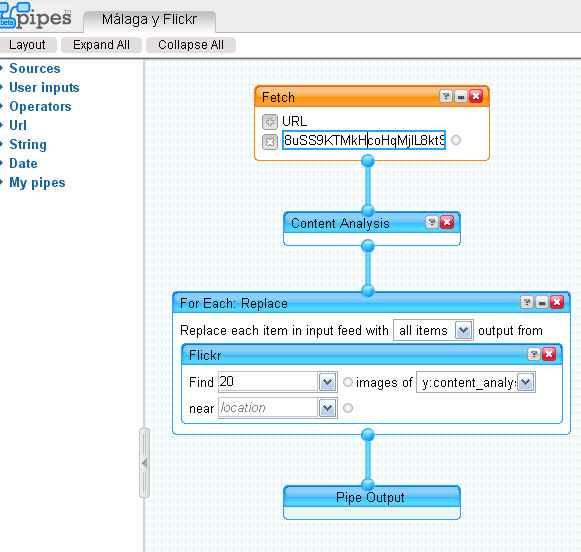Open help for For Each: Replace module

point(527,302)
